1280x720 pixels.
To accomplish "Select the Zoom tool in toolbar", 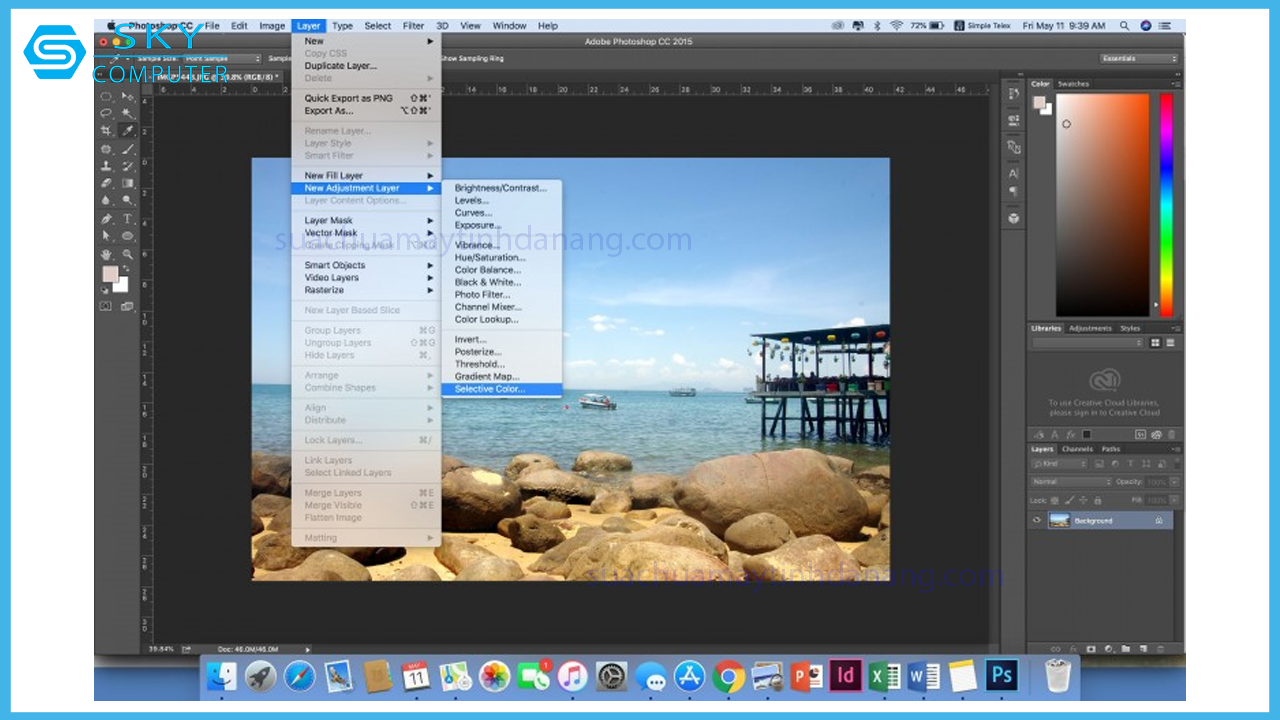I will pos(128,254).
